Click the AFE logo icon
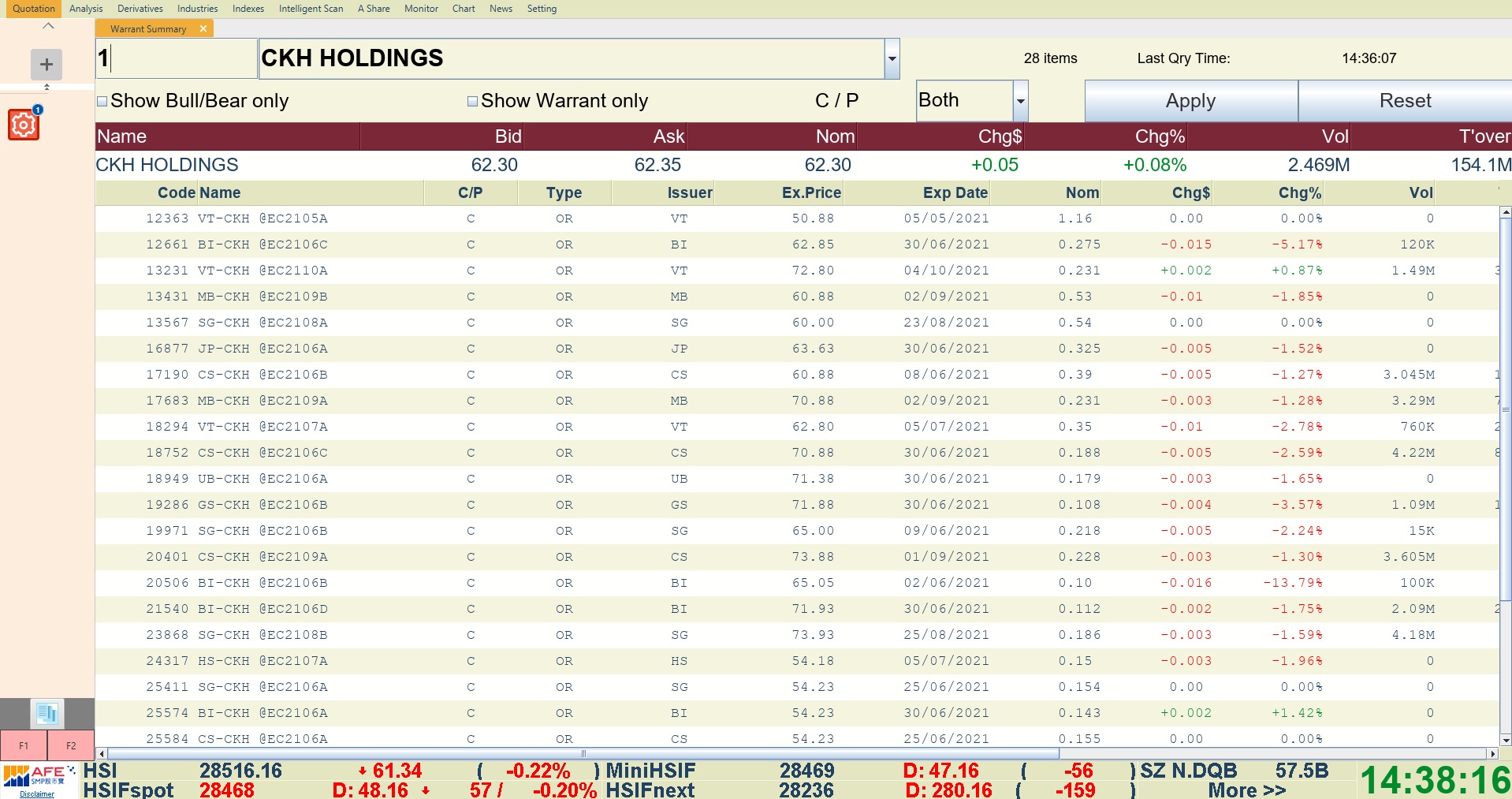The height and width of the screenshot is (799, 1512). tap(39, 776)
